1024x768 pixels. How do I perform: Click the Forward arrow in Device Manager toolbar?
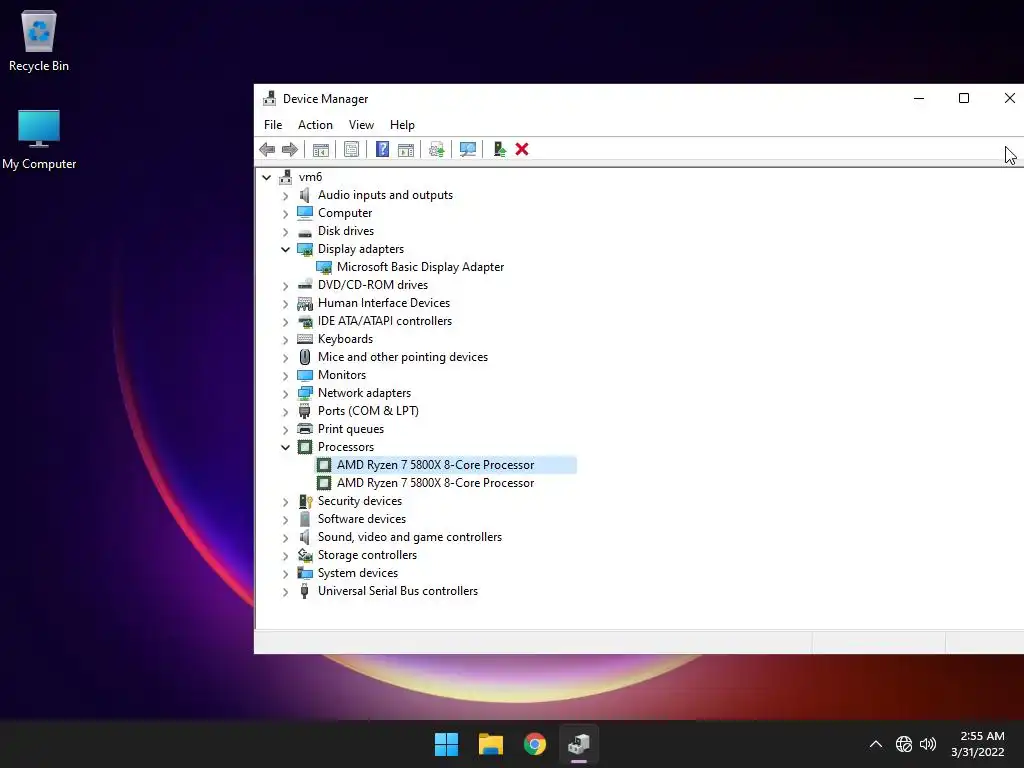[x=289, y=150]
